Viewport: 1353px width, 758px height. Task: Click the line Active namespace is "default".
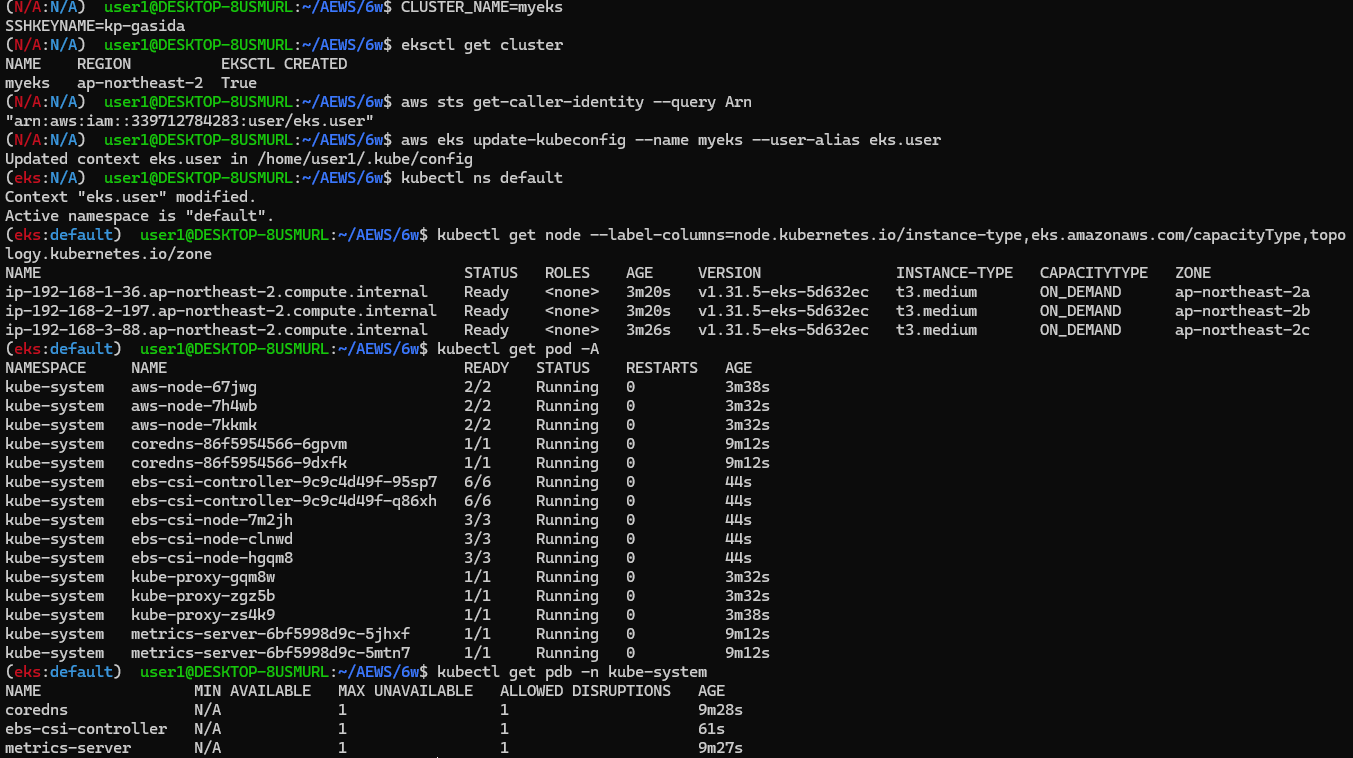click(140, 216)
